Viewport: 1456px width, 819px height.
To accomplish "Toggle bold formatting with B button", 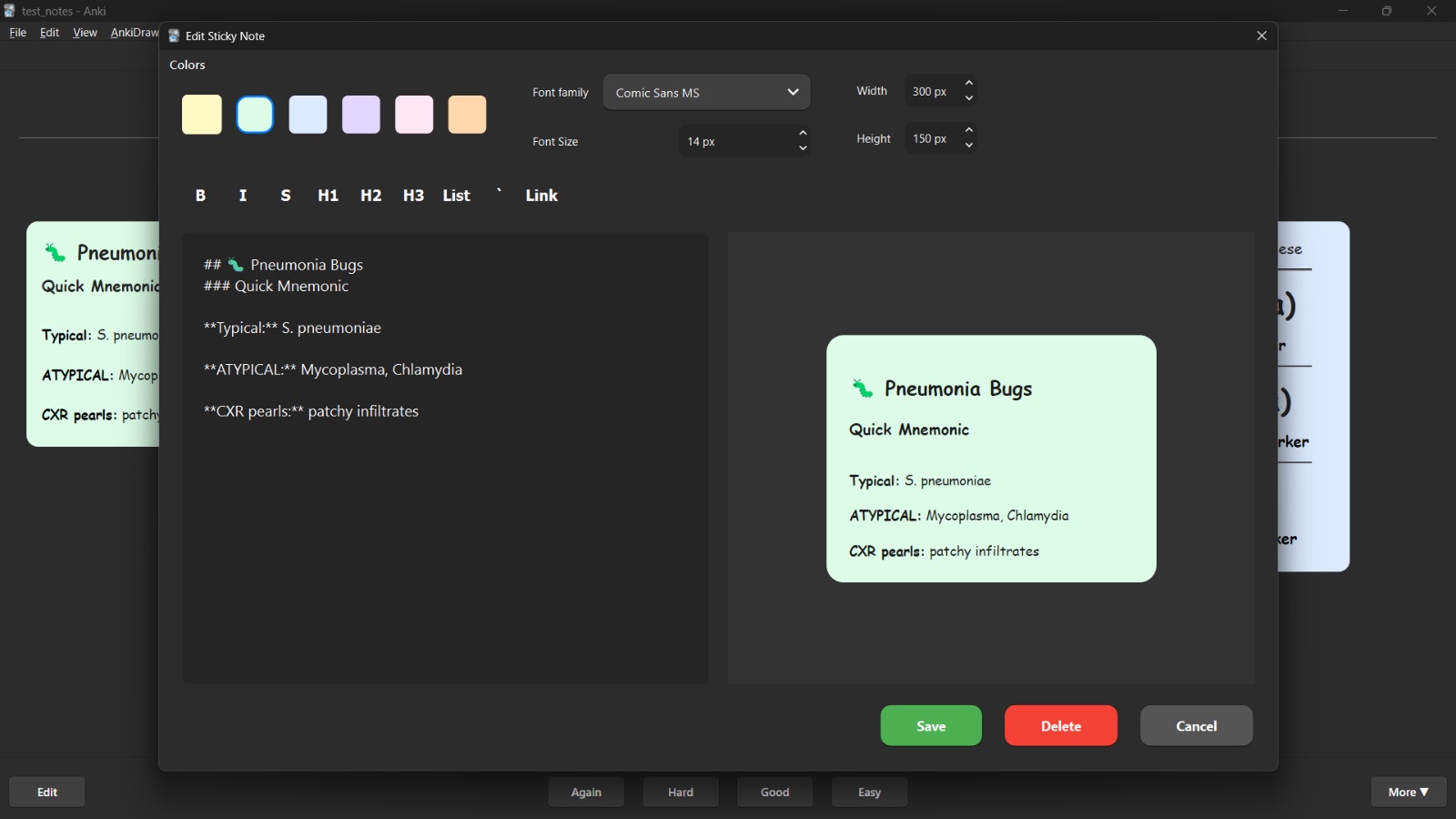I will (200, 196).
